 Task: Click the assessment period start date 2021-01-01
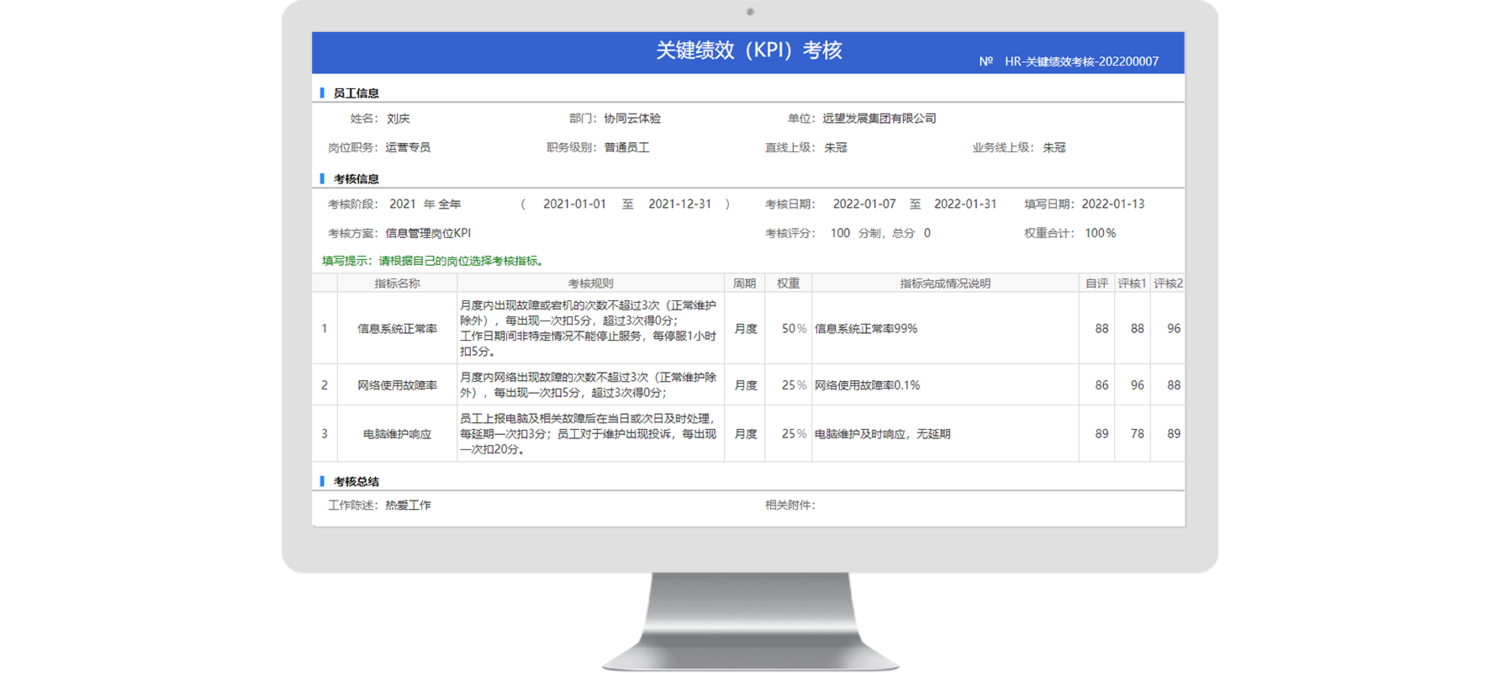(574, 204)
